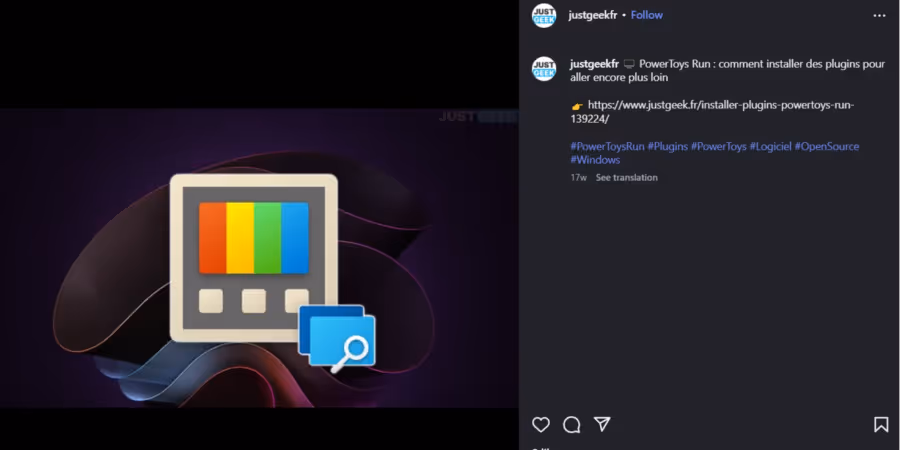
Task: Click the PowerToys post image
Action: point(259,258)
